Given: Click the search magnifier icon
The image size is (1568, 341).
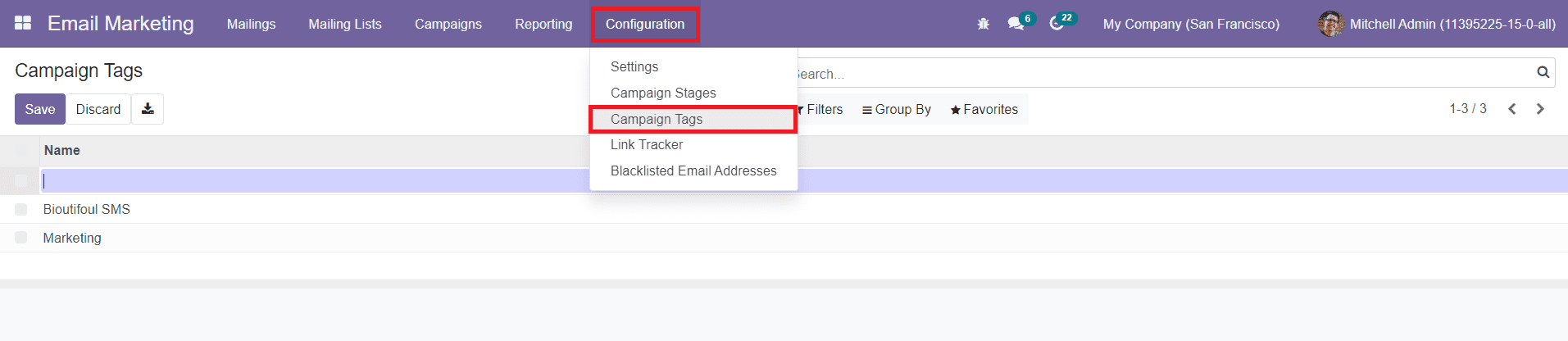Looking at the screenshot, I should [x=1543, y=73].
